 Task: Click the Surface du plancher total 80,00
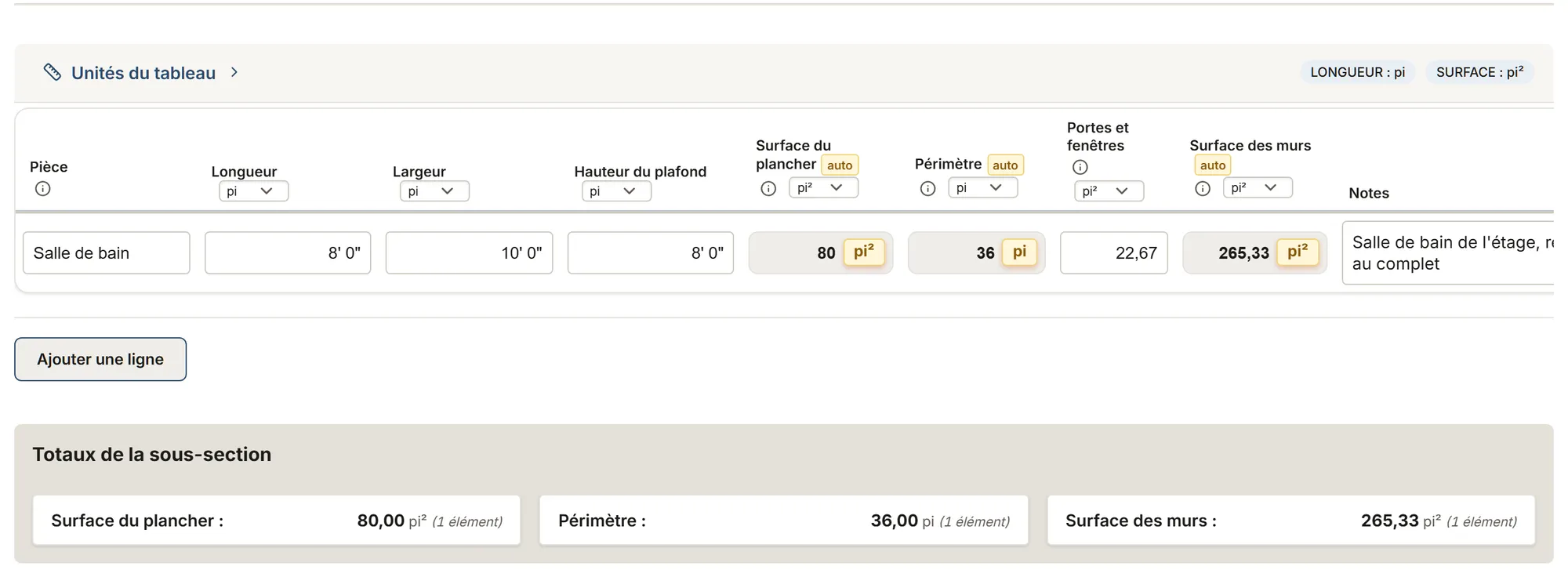pyautogui.click(x=381, y=521)
